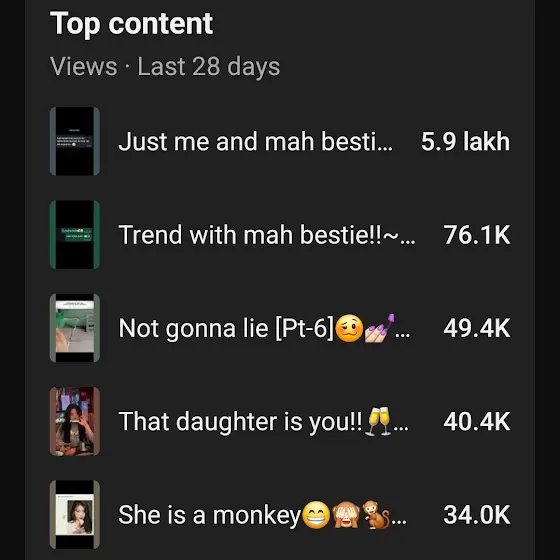Select the 'Not gonna lie [Pt-6]' title
This screenshot has height=560, width=560.
[264, 328]
